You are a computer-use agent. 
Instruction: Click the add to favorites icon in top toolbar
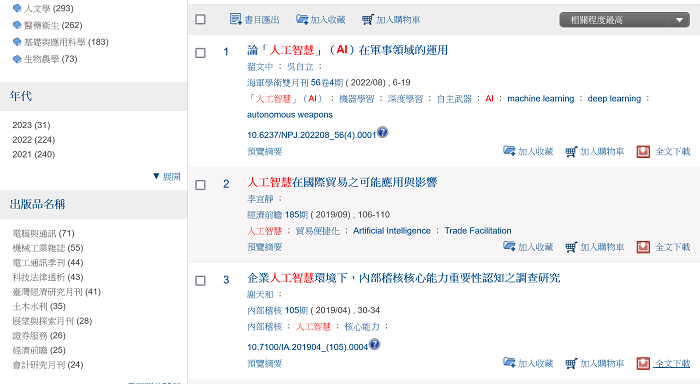tap(302, 19)
